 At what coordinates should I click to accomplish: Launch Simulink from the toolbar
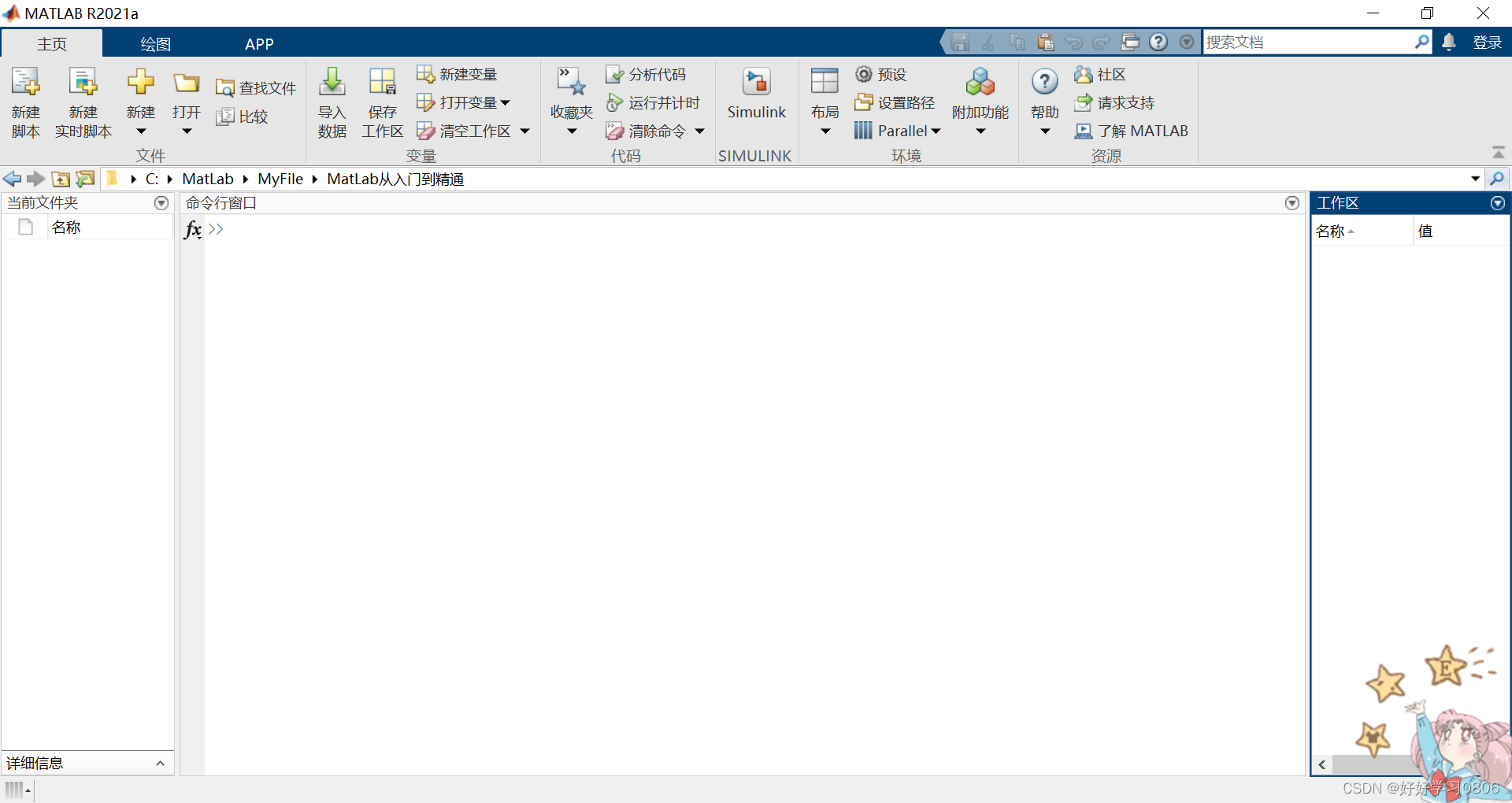click(756, 83)
